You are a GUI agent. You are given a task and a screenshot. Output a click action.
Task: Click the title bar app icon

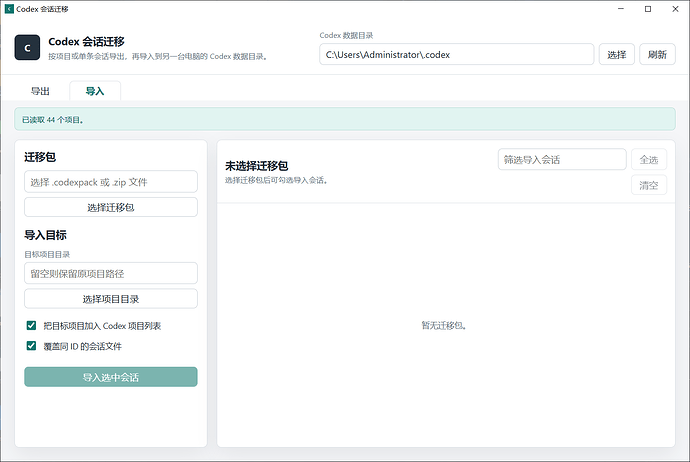click(x=9, y=9)
